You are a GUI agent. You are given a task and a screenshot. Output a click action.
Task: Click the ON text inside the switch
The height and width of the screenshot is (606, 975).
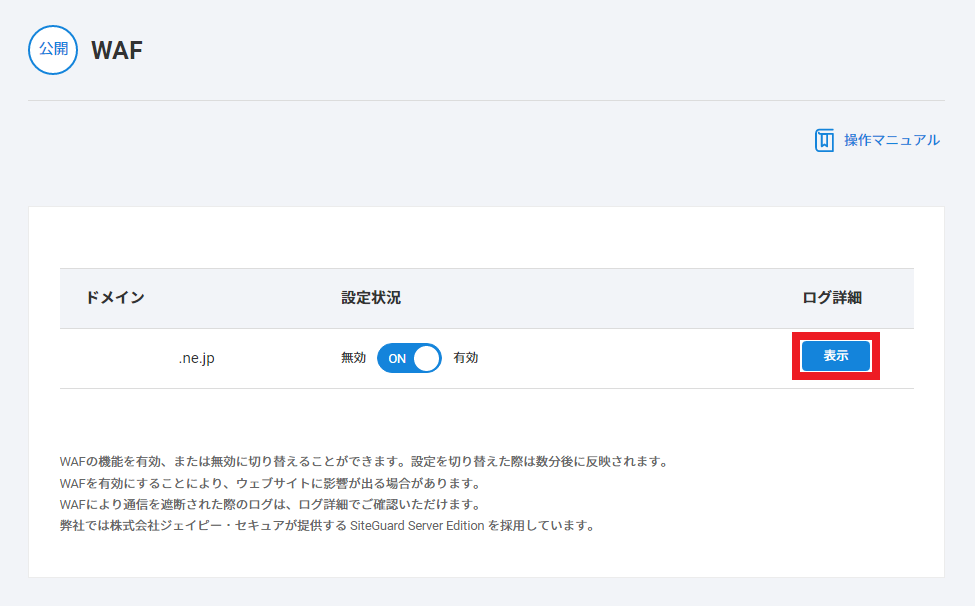click(397, 358)
